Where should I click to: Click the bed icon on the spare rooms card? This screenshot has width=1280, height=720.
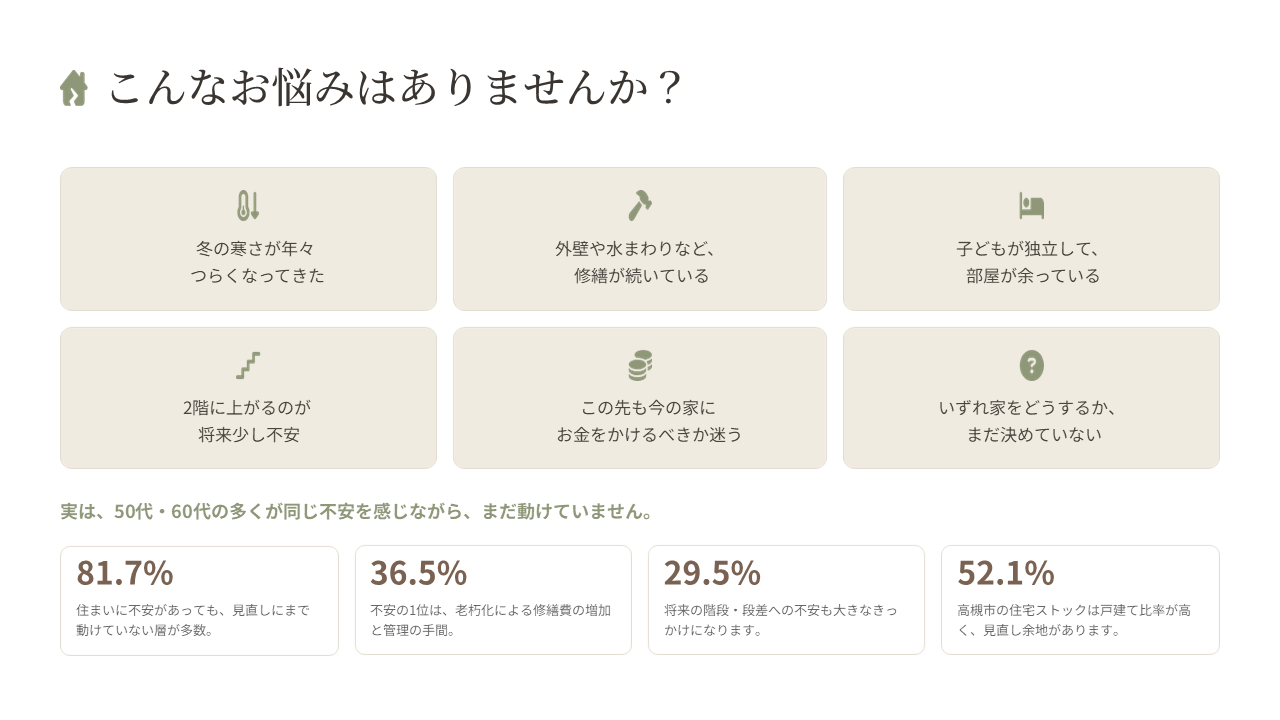click(1031, 206)
